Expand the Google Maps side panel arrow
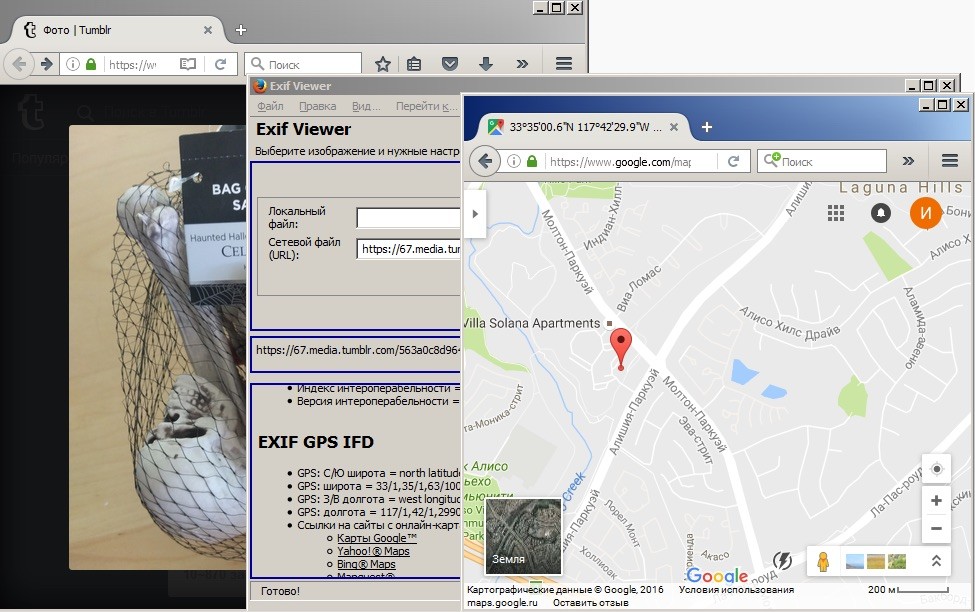 475,214
